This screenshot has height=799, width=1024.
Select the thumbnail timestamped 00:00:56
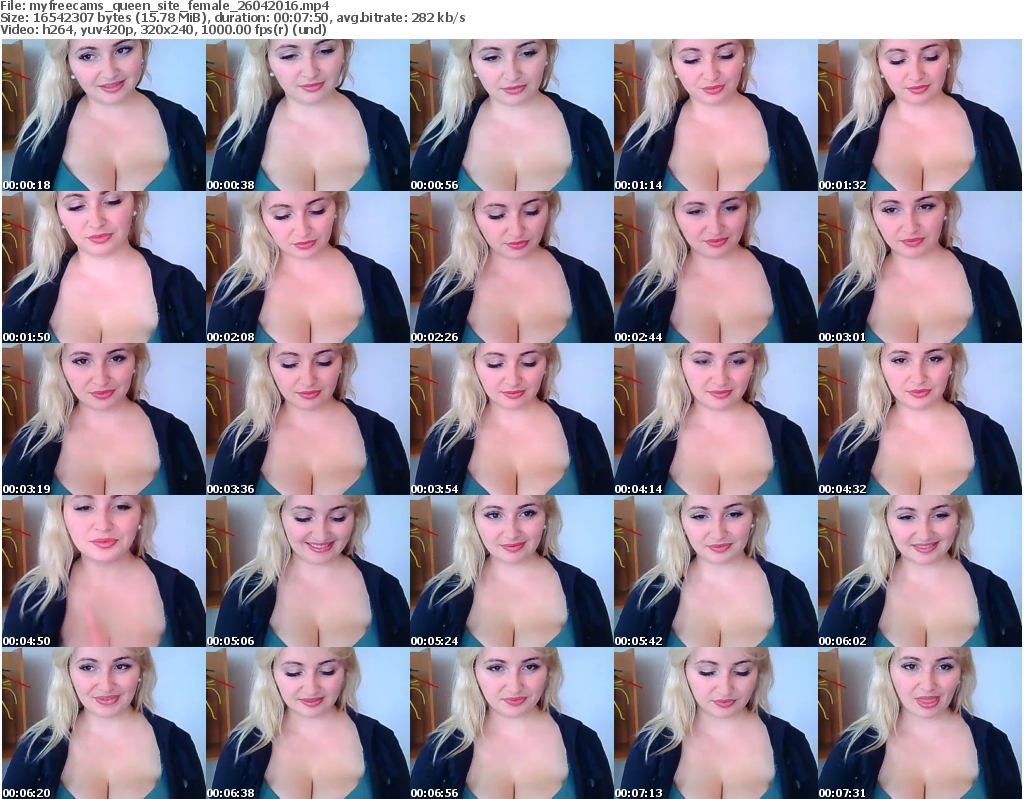click(x=511, y=115)
